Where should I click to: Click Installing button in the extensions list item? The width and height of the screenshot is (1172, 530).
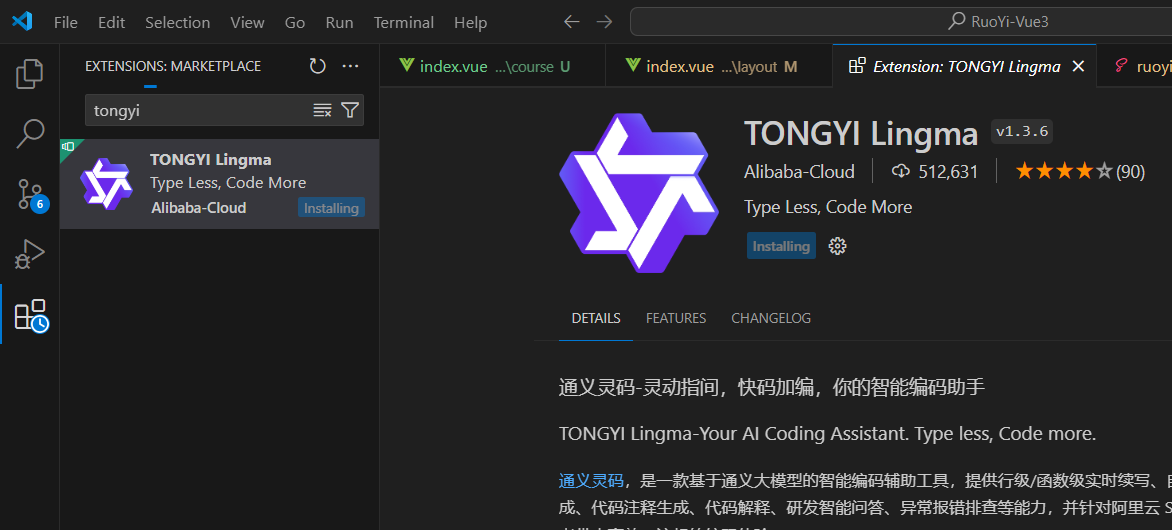click(331, 208)
